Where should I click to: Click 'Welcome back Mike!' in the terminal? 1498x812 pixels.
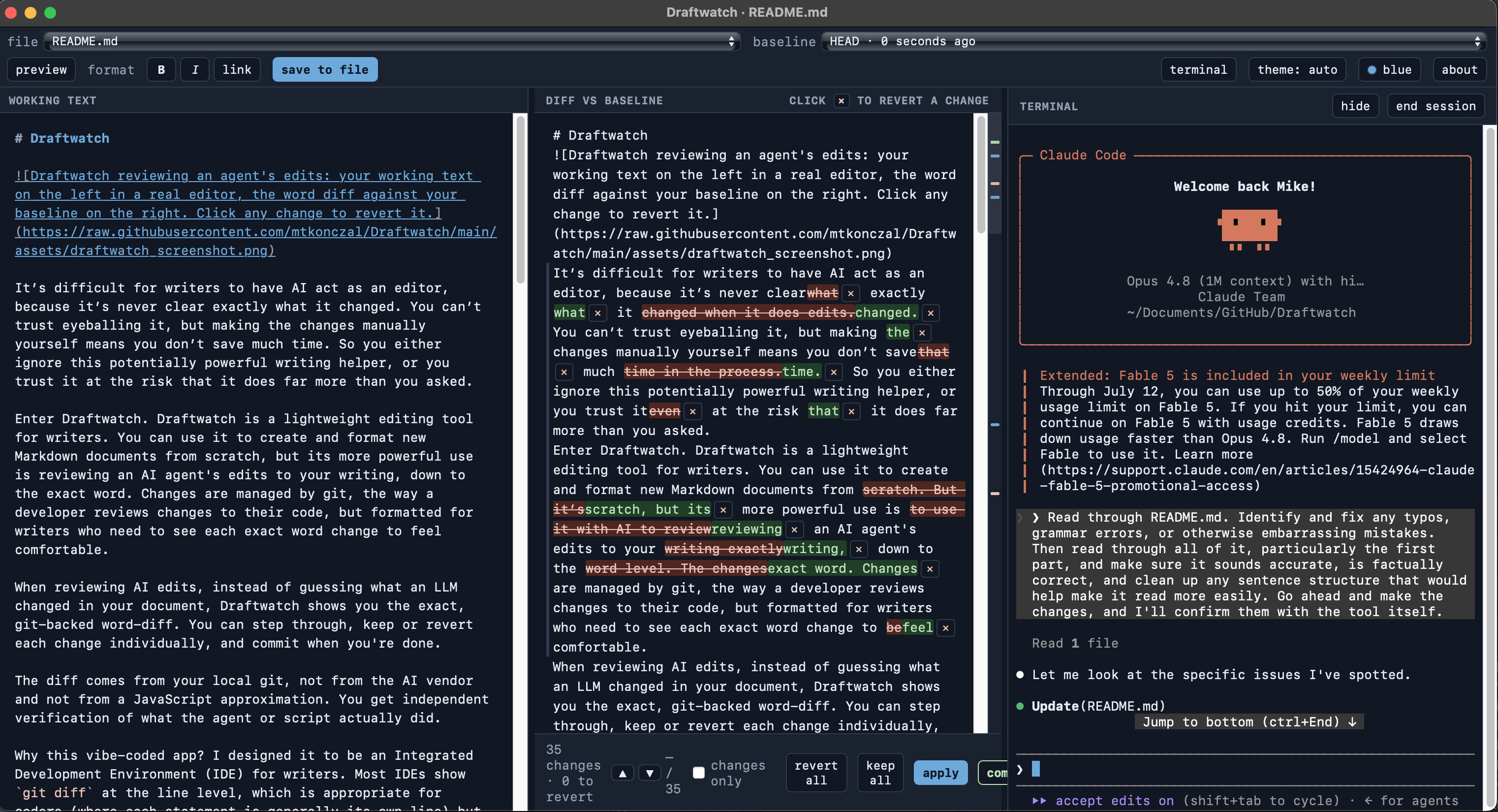(x=1244, y=187)
